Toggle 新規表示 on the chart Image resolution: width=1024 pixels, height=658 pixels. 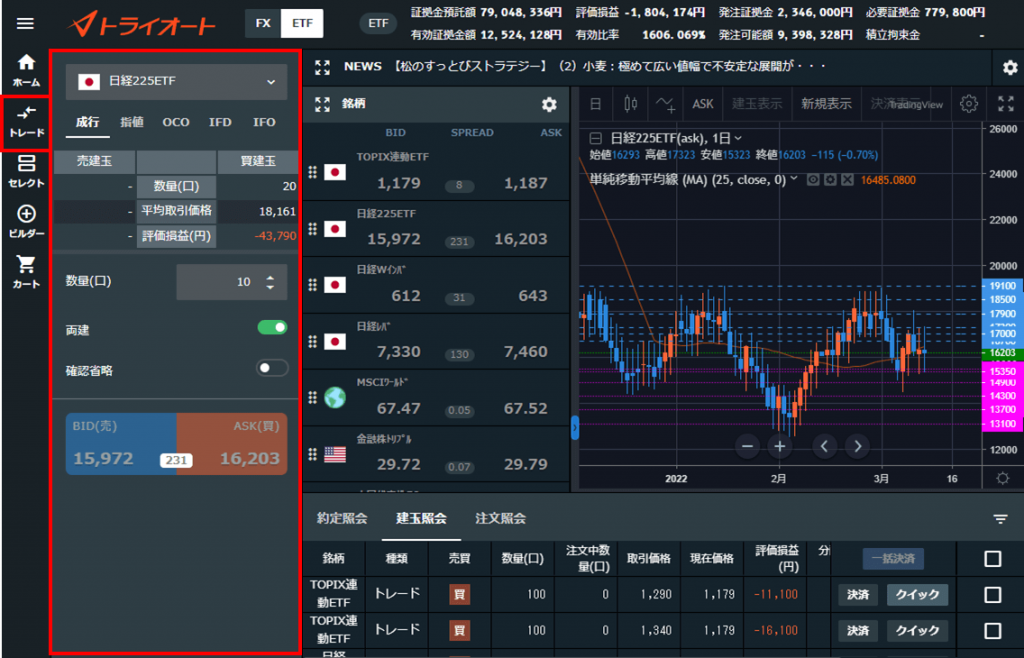[x=826, y=104]
